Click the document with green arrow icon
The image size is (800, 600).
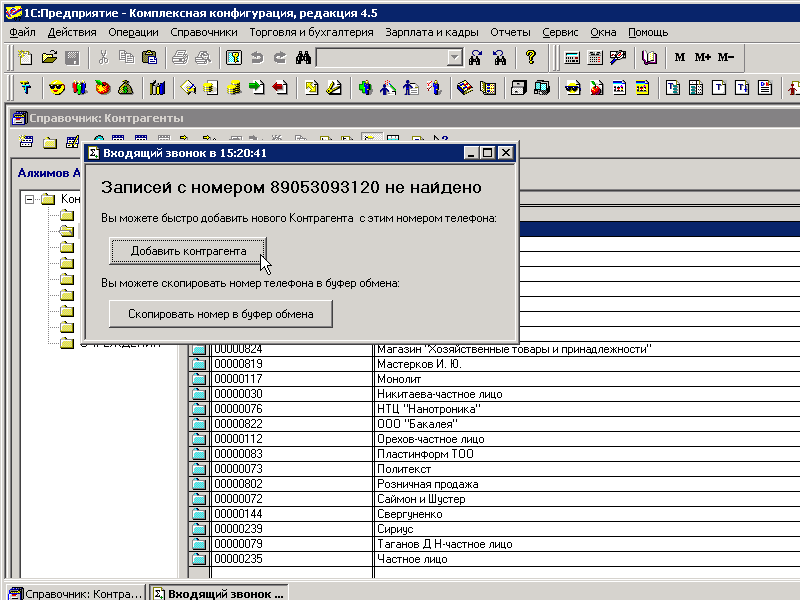point(257,88)
